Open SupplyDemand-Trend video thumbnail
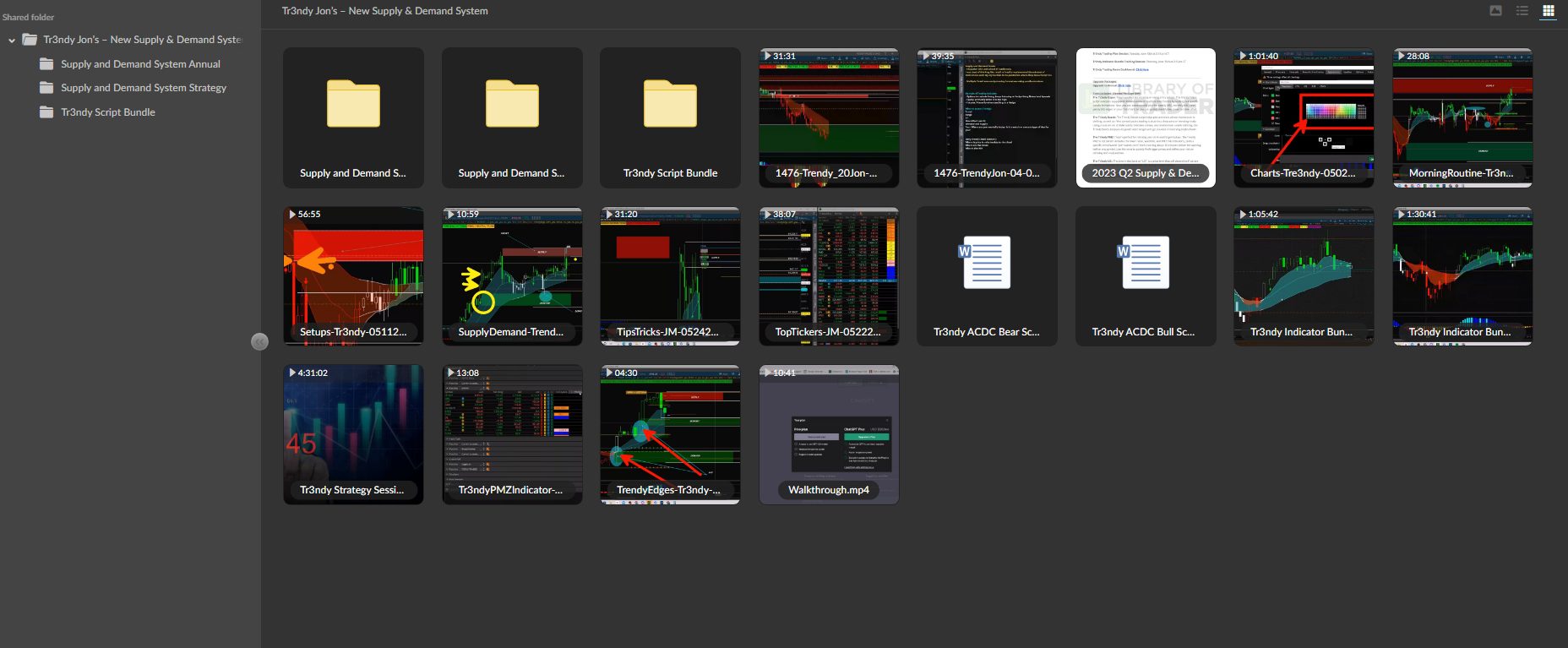The width and height of the screenshot is (1568, 648). [x=512, y=276]
